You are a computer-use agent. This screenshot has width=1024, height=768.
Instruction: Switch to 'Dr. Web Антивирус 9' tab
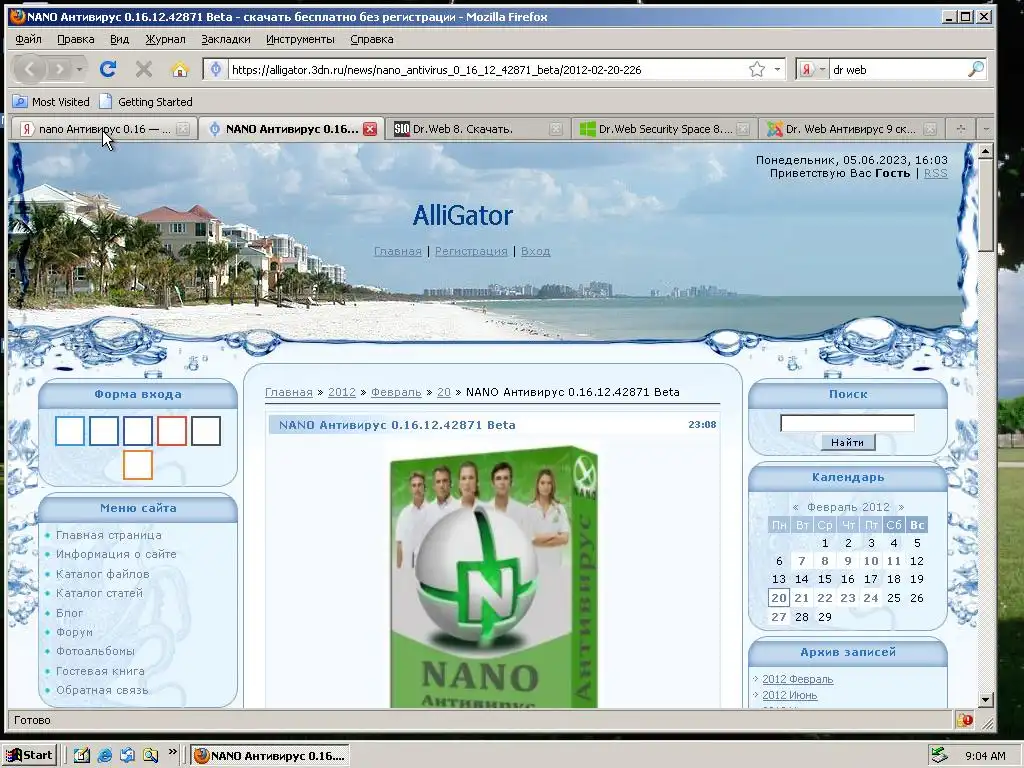851,129
